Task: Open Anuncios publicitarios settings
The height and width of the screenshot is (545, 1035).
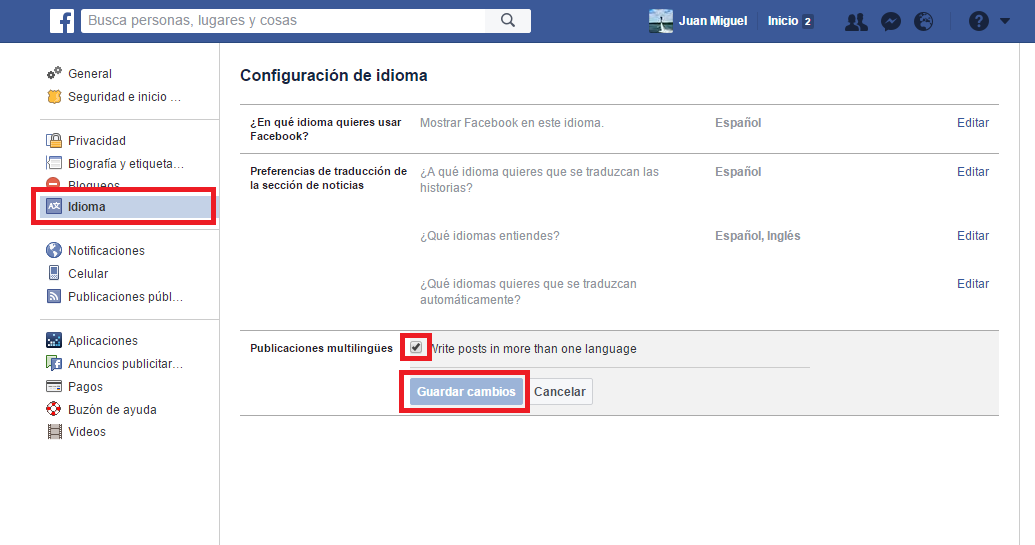Action: tap(125, 364)
